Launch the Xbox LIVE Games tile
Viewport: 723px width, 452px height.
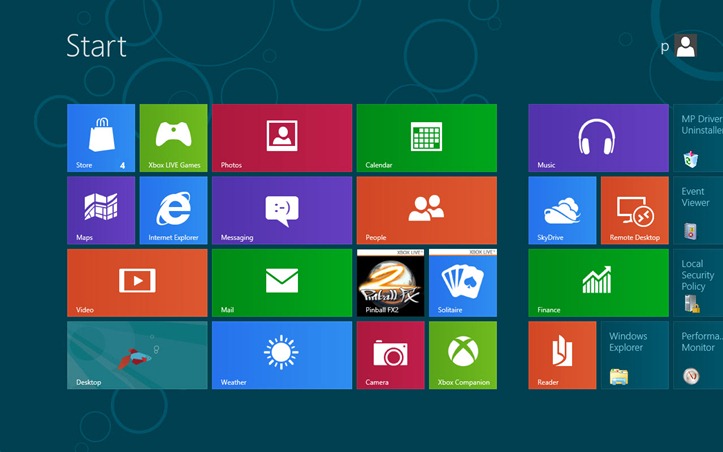pyautogui.click(x=173, y=138)
